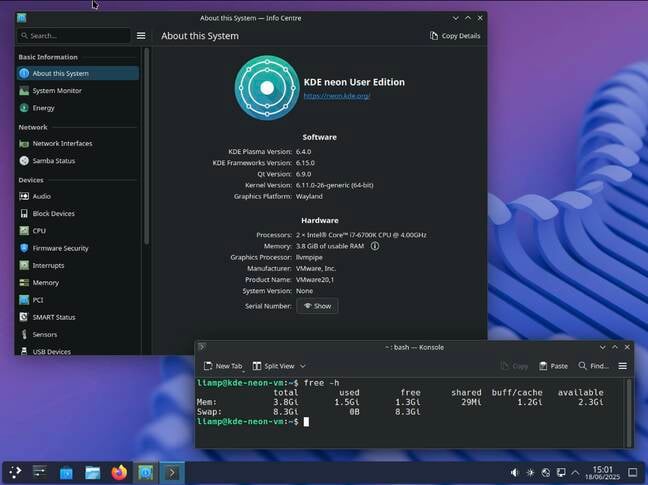The height and width of the screenshot is (485, 648).
Task: Select the Energy sidebar item
Action: click(78, 108)
